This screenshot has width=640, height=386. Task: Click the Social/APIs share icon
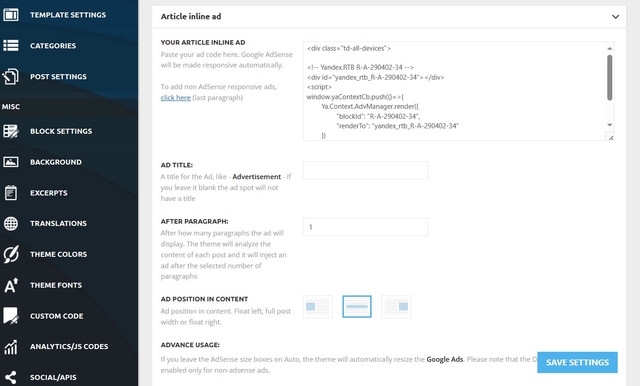(x=11, y=377)
